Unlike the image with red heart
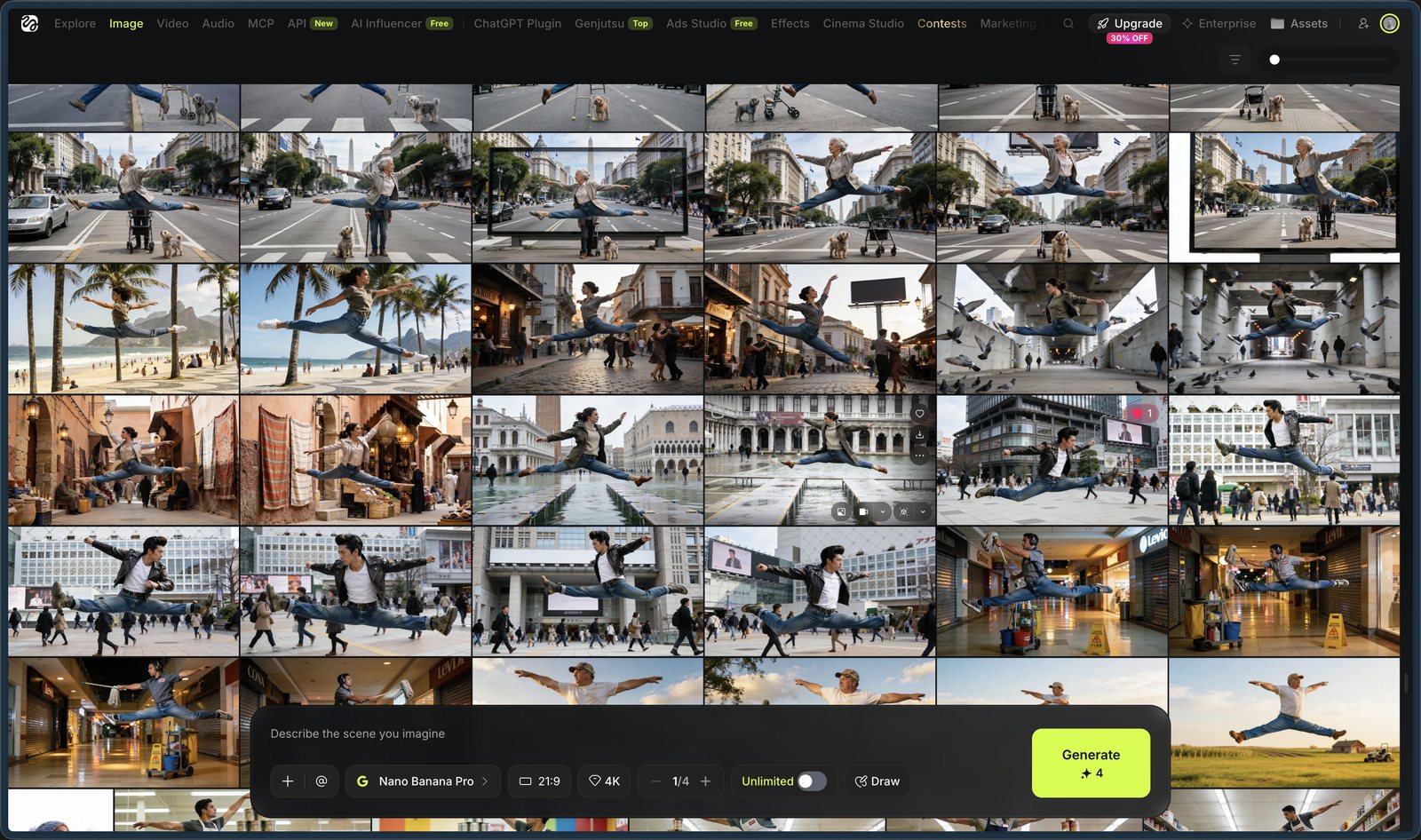This screenshot has width=1421, height=840. coord(1141,414)
